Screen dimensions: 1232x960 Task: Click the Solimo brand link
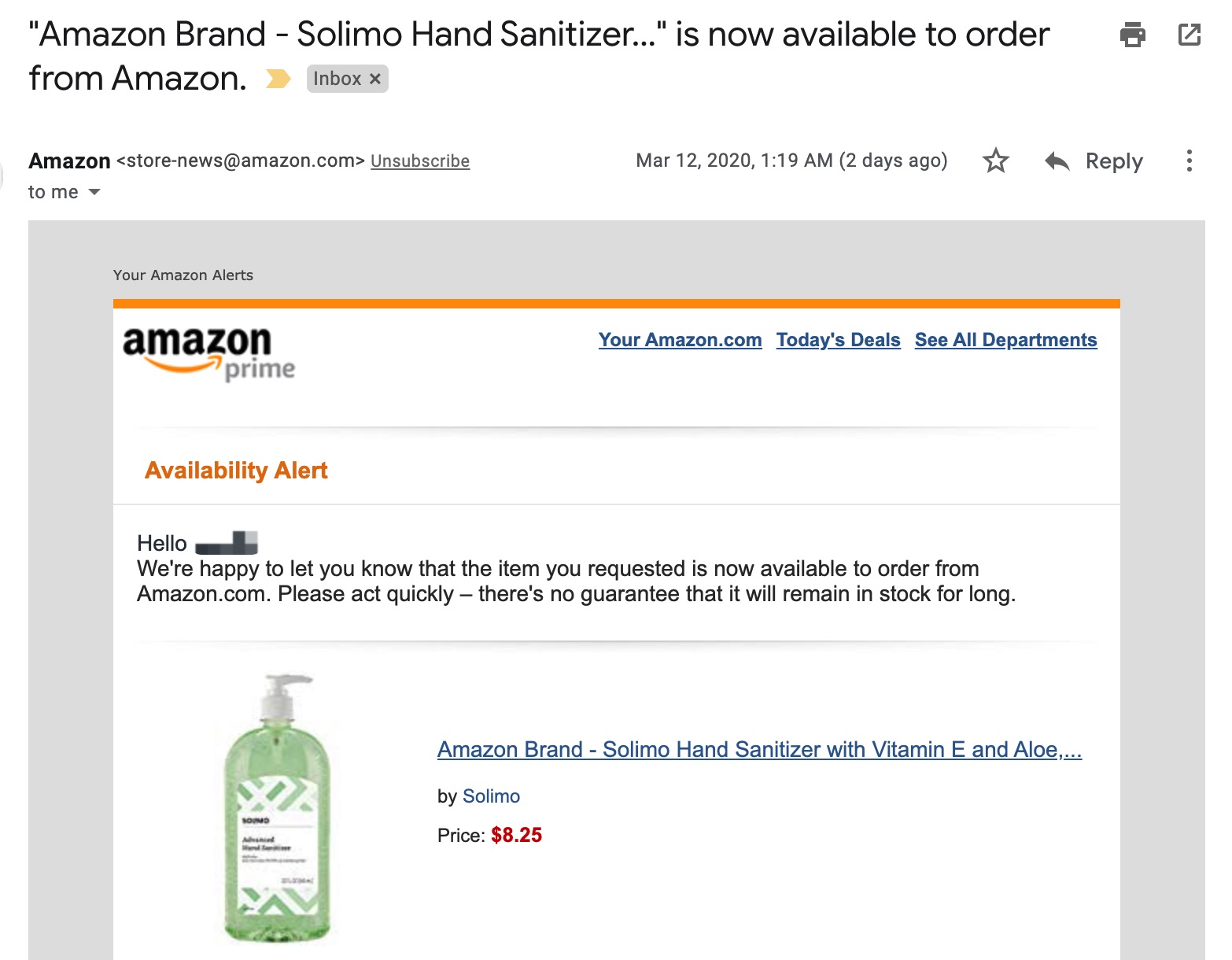491,796
